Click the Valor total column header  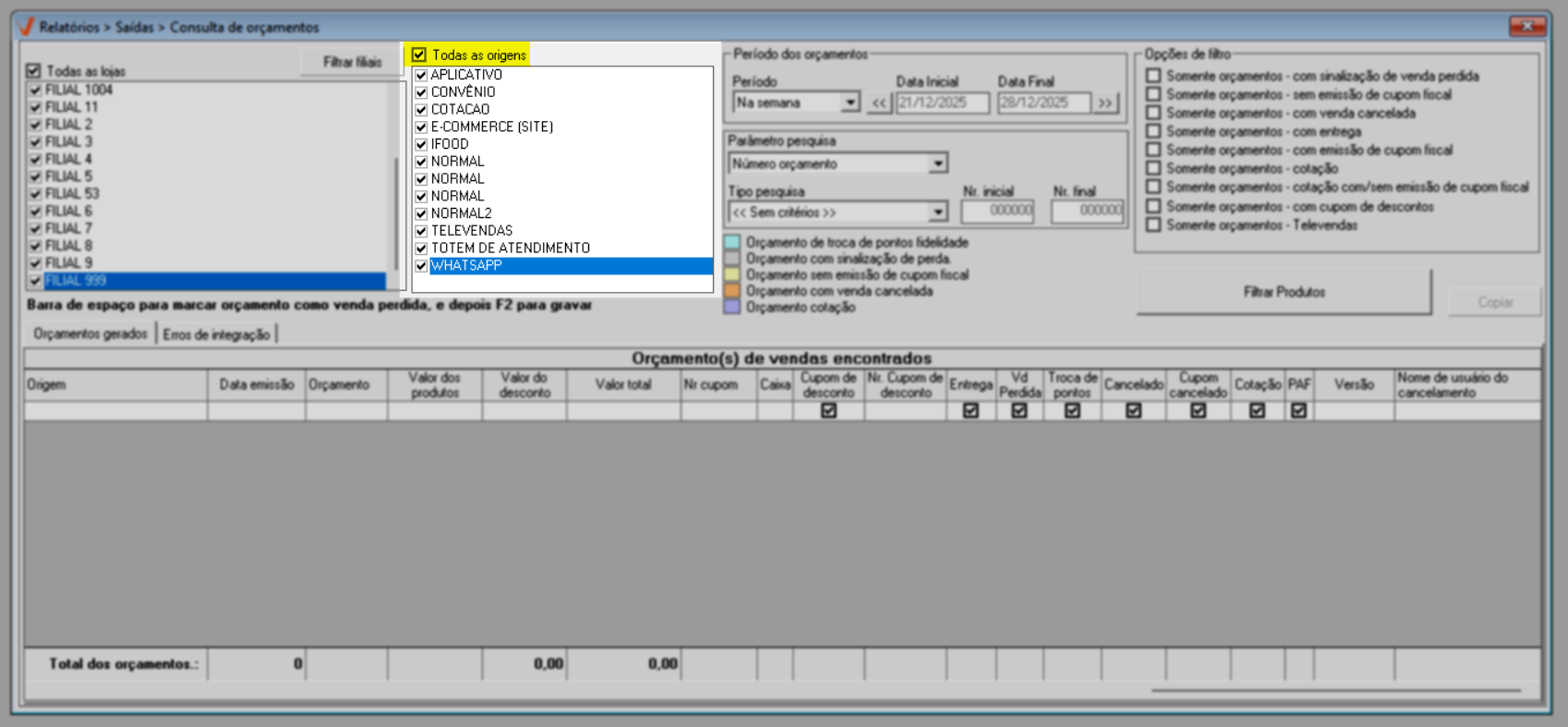click(623, 385)
